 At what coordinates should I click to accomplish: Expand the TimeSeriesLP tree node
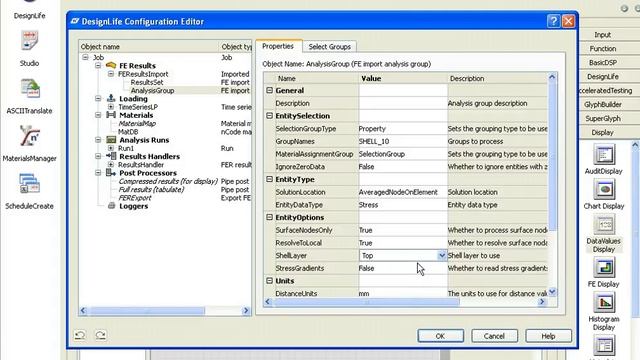111,107
